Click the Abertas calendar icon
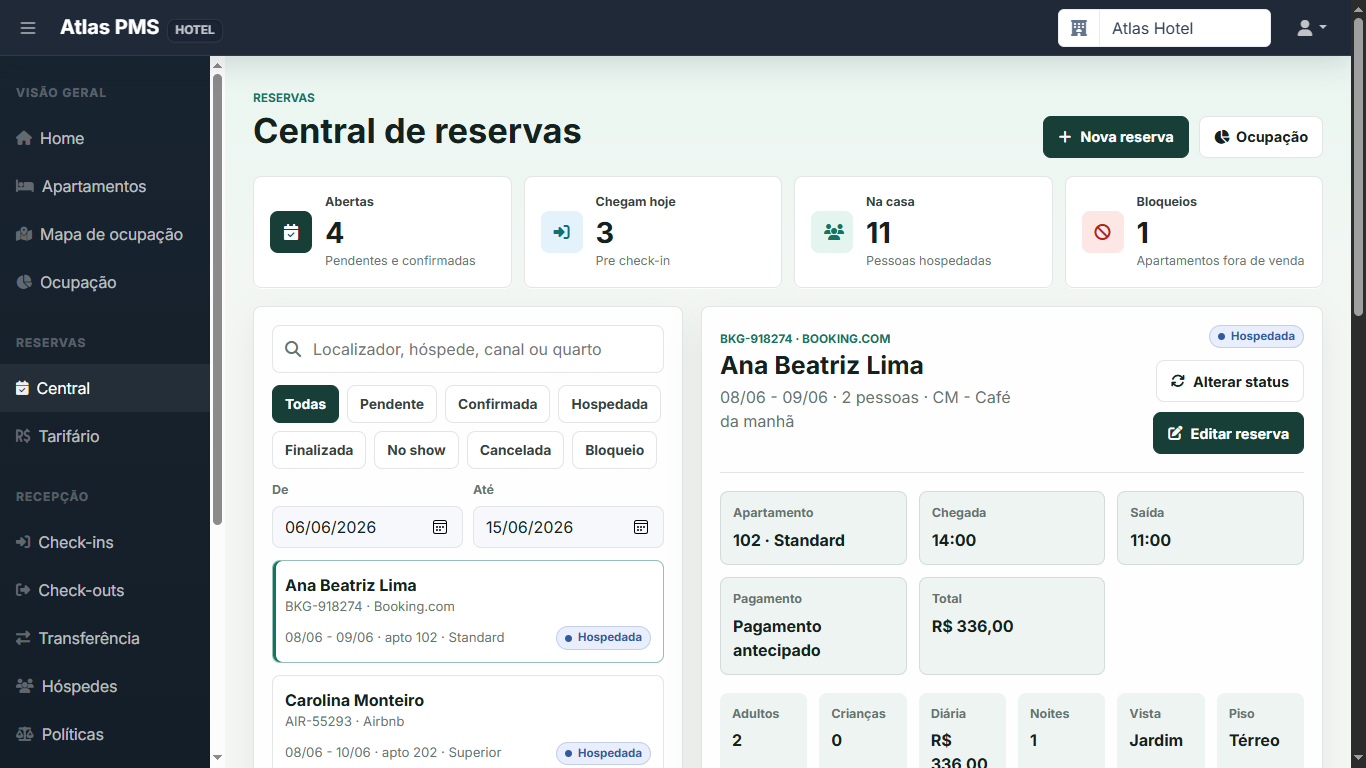 click(291, 232)
